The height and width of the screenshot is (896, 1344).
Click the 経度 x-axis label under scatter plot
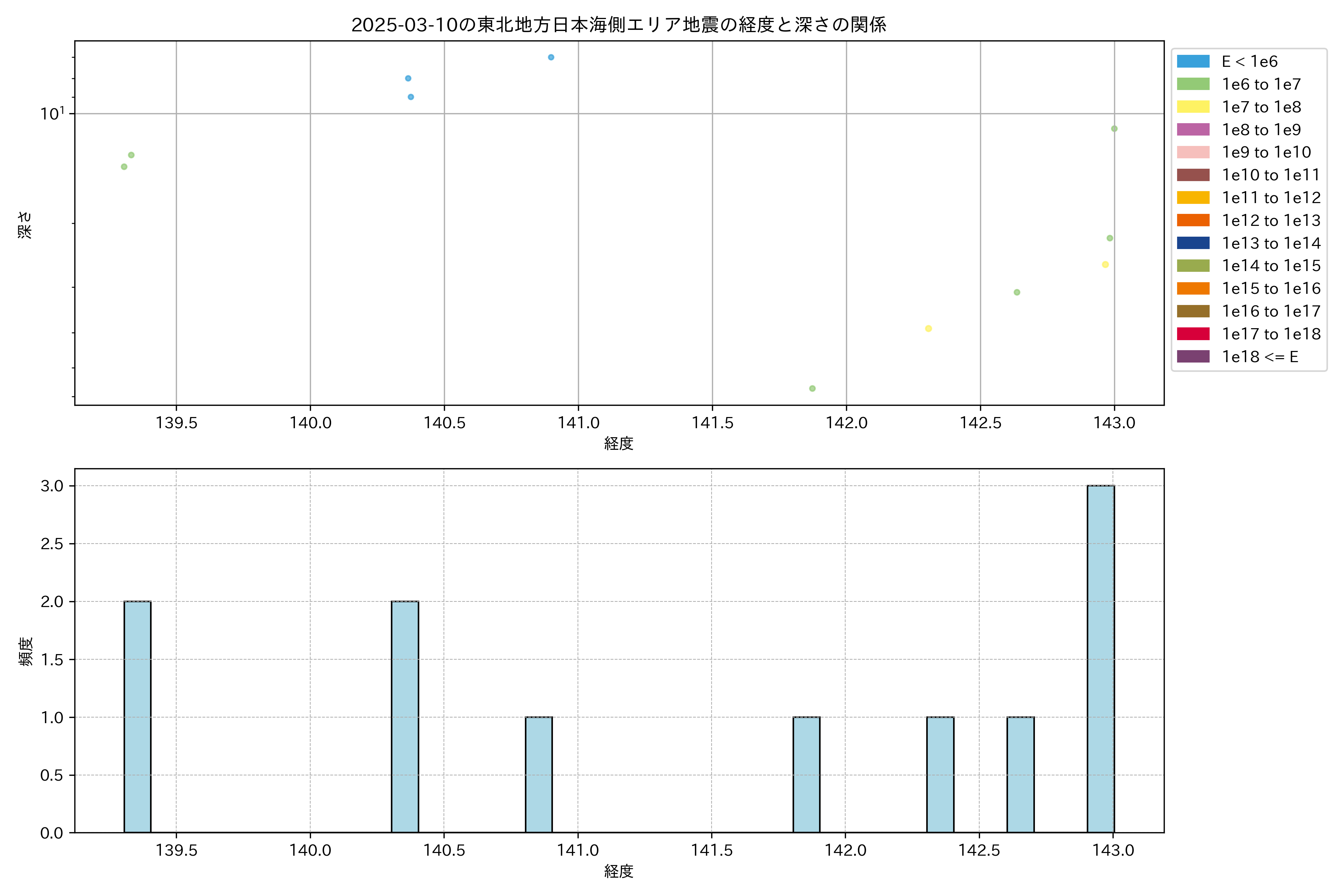618,444
